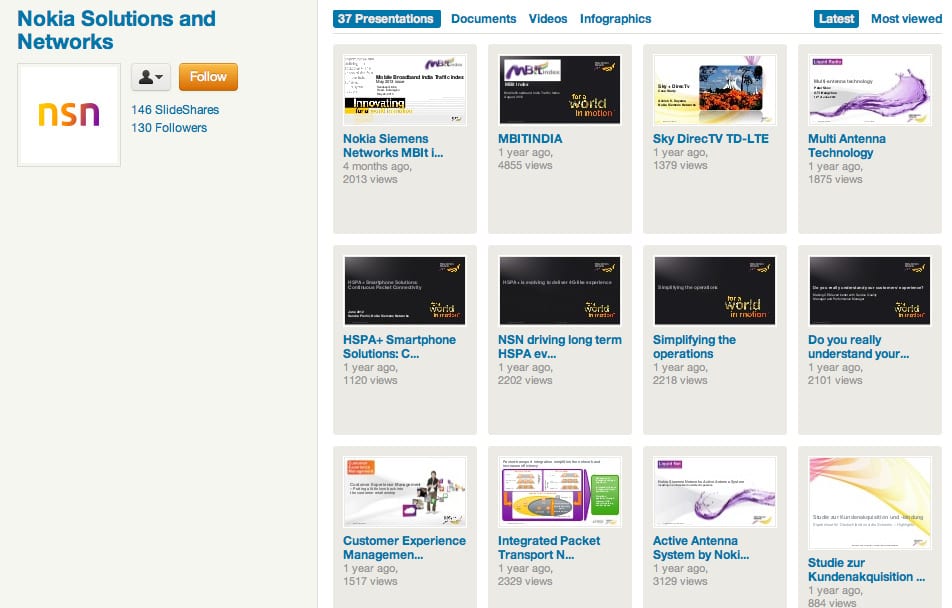Click the '1379 views' text under Sky DirecTV
The image size is (952, 608).
point(680,165)
